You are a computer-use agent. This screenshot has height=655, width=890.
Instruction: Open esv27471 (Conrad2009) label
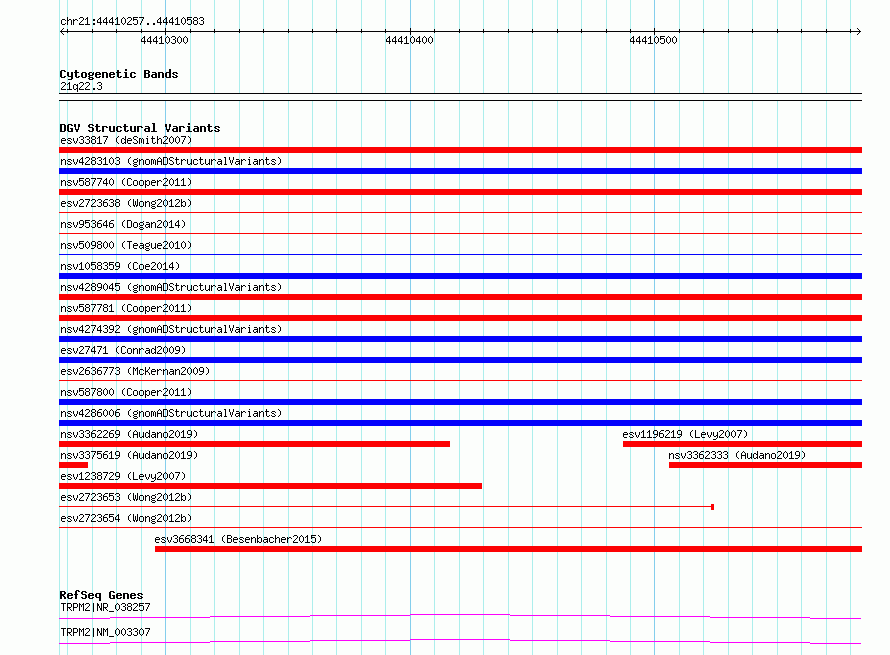point(123,350)
